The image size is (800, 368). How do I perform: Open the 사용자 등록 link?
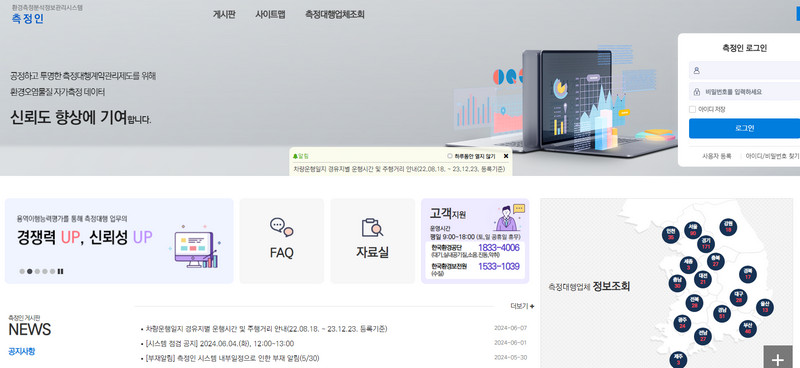coord(717,156)
